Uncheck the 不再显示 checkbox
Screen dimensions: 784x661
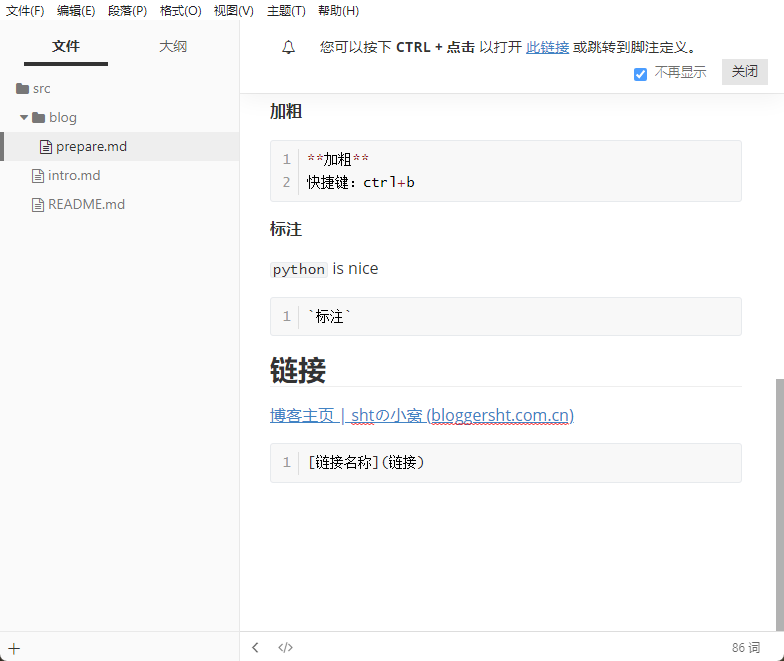pyautogui.click(x=640, y=74)
